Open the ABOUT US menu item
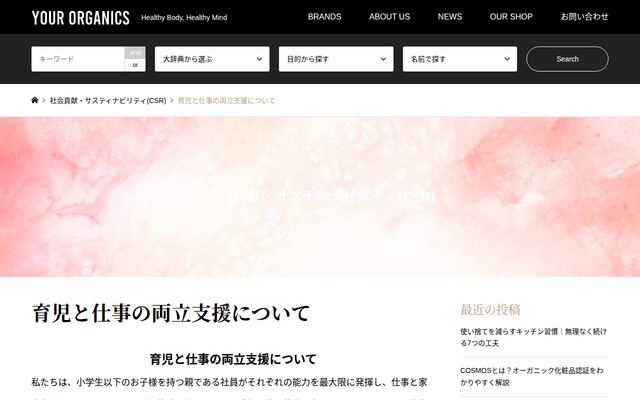This screenshot has height=400, width=640. pyautogui.click(x=389, y=17)
